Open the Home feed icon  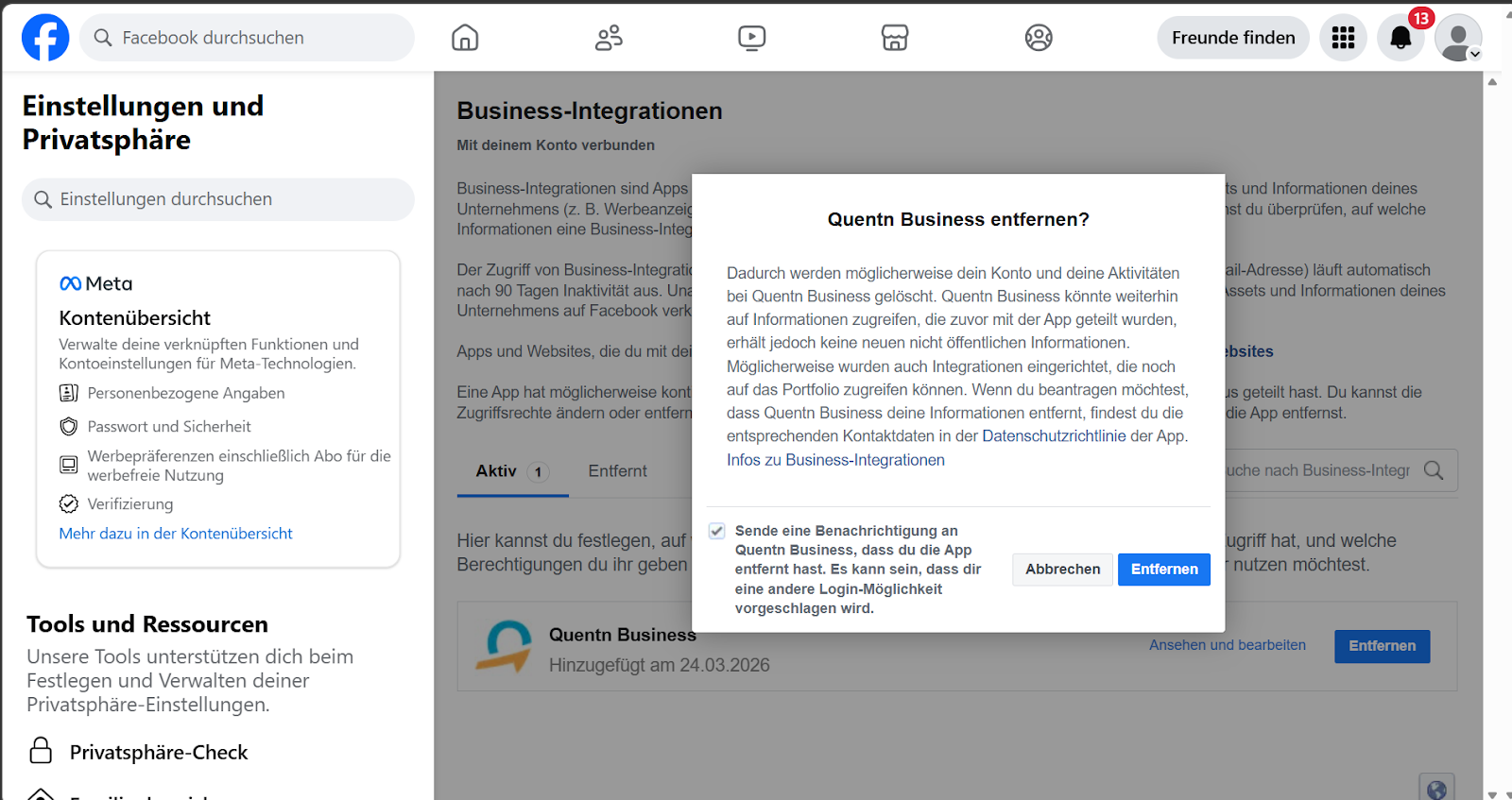[x=465, y=38]
